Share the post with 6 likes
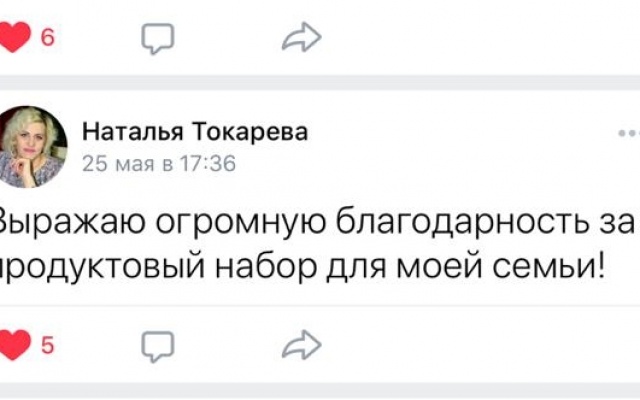Screen dimensions: 640x400 298,39
